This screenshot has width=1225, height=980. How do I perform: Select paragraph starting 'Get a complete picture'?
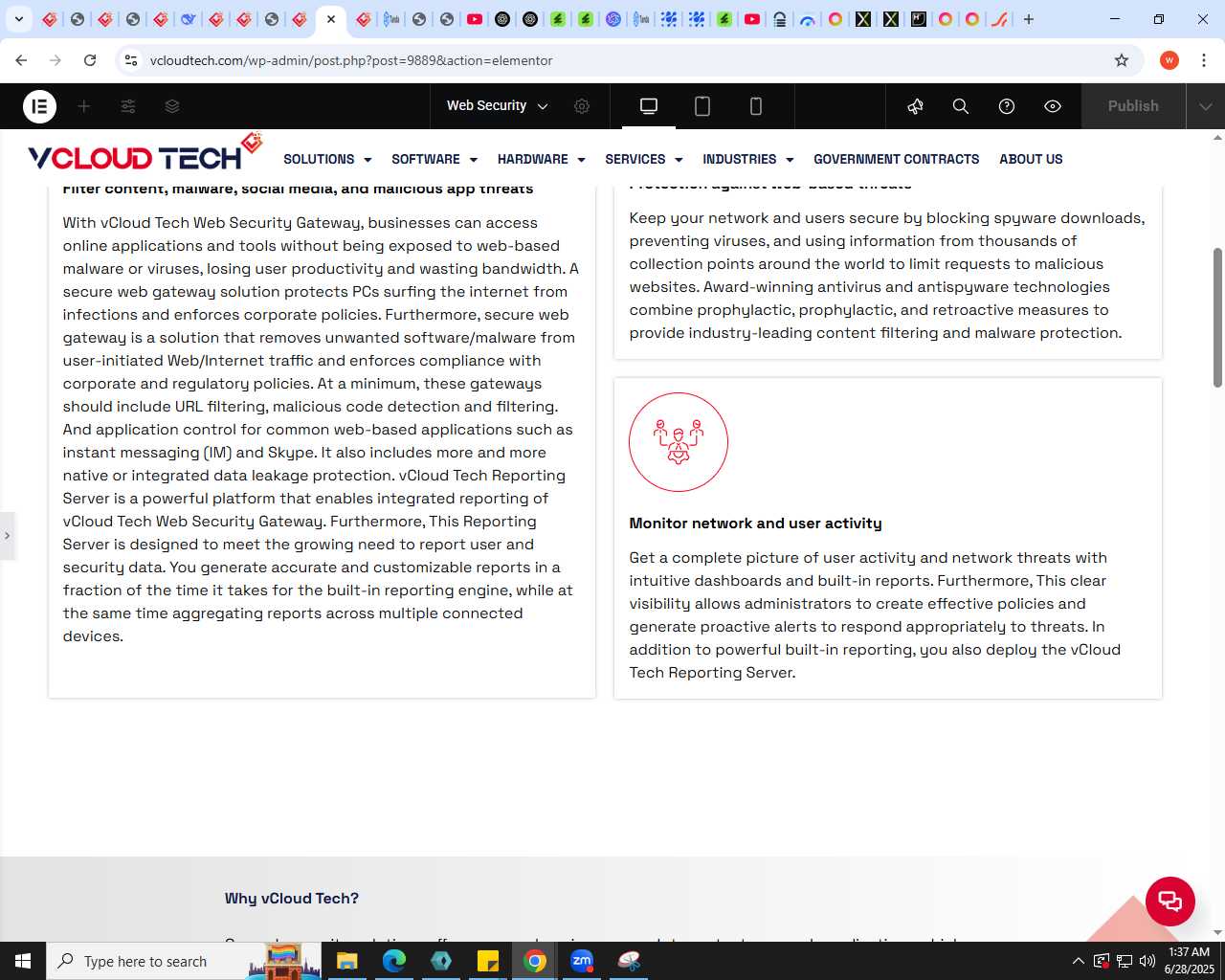pyautogui.click(x=875, y=614)
